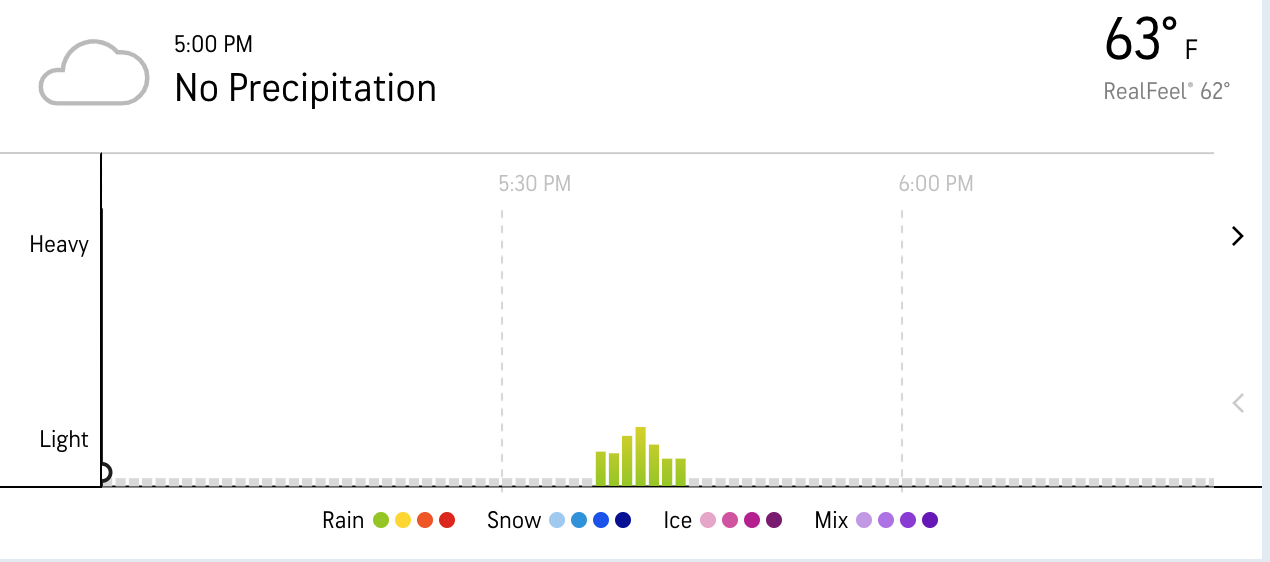
Task: Click the Heavy intensity axis label
Action: [59, 245]
